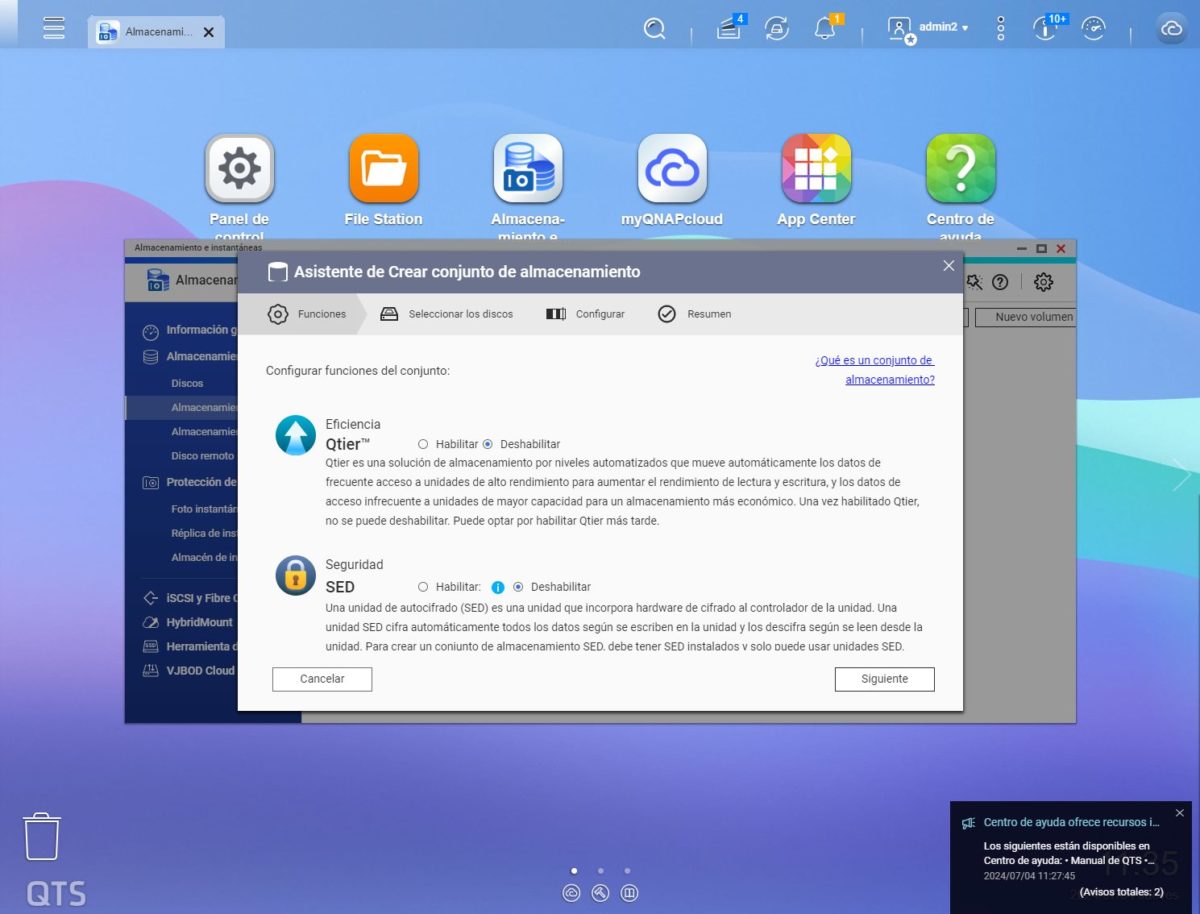Open the search tool in the top bar

coord(654,29)
